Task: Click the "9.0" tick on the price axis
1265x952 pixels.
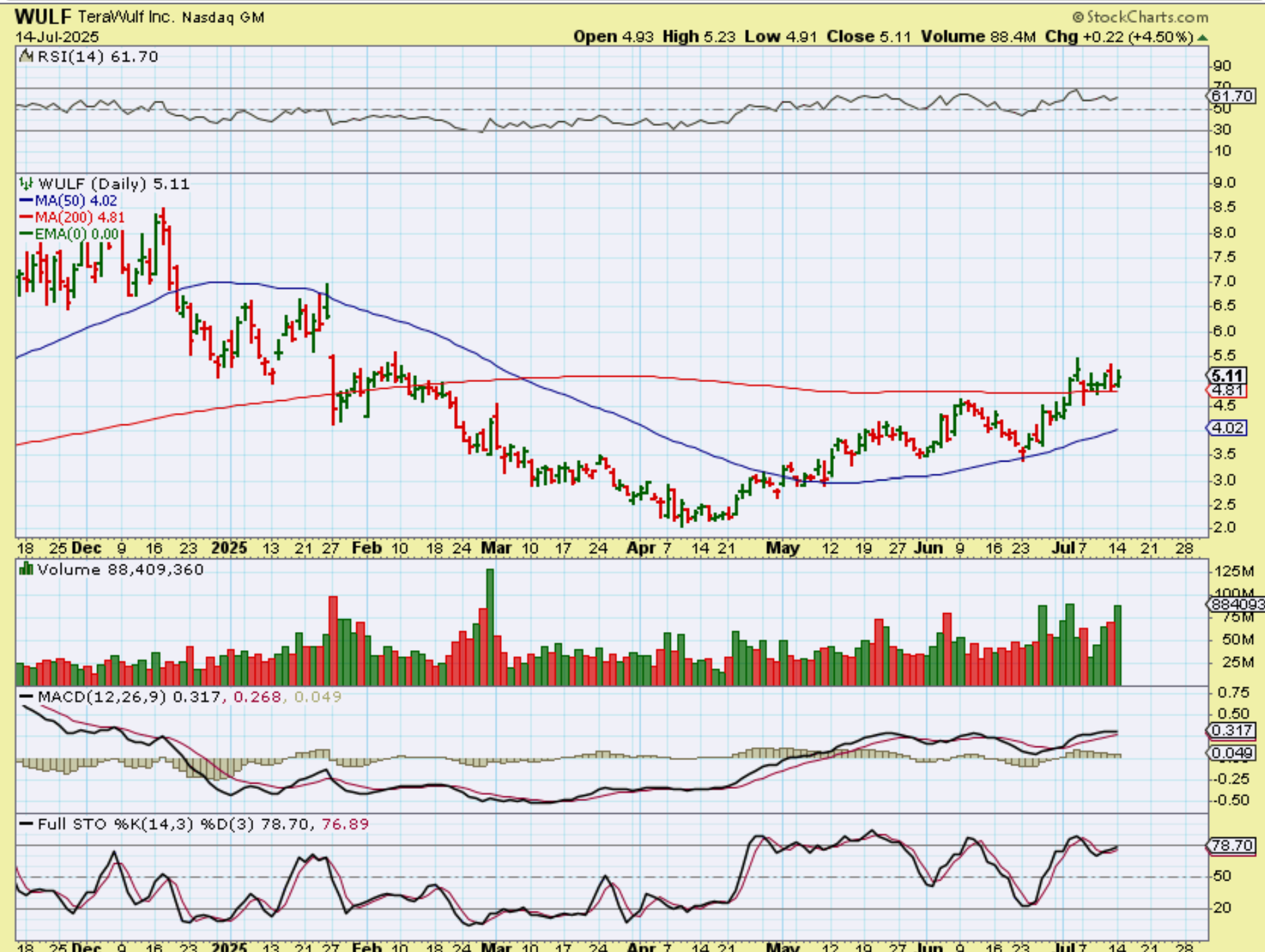Action: (x=1225, y=183)
